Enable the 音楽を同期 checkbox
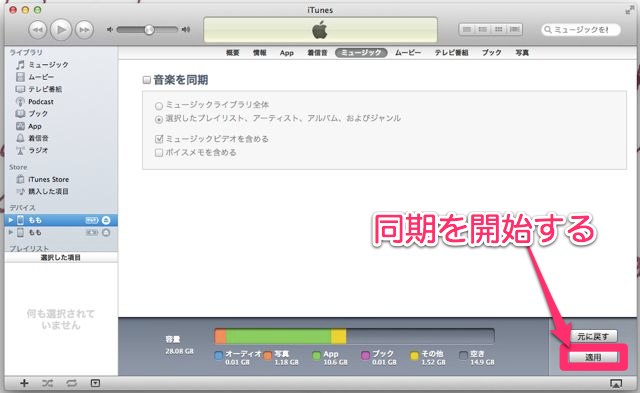The width and height of the screenshot is (640, 393). 147,80
